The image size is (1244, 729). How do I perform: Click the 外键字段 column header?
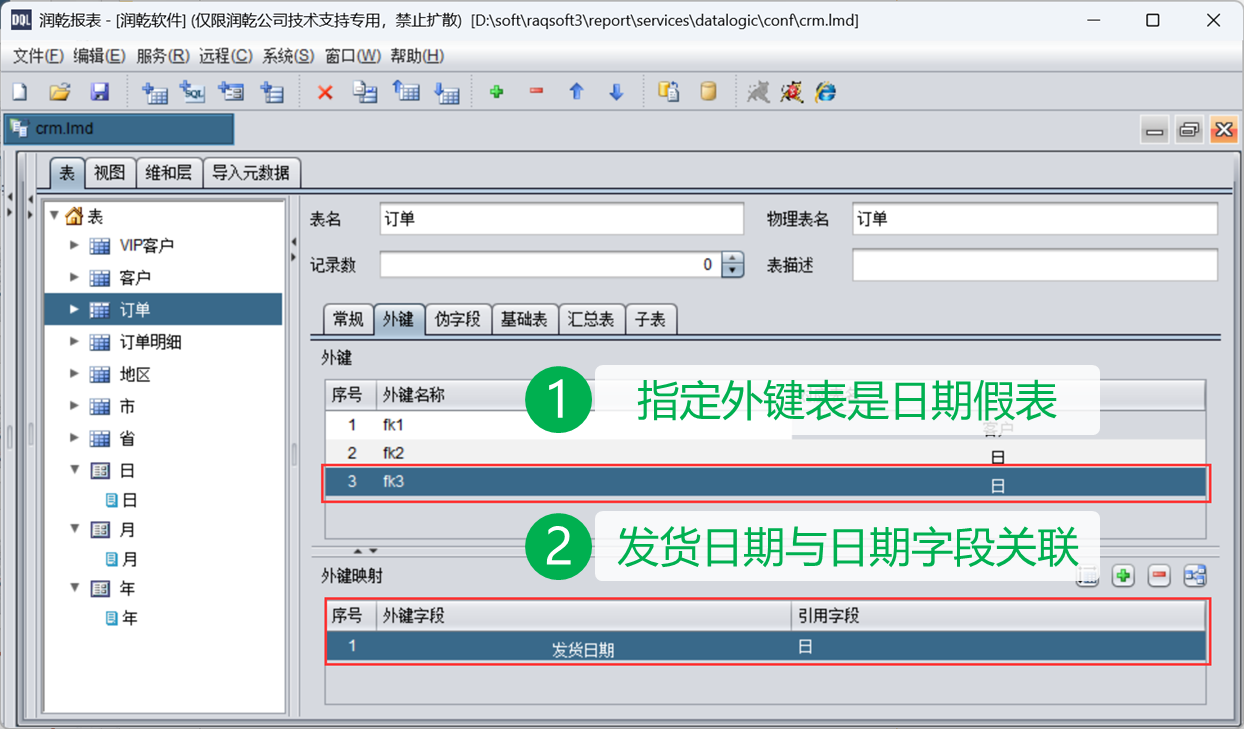point(583,615)
